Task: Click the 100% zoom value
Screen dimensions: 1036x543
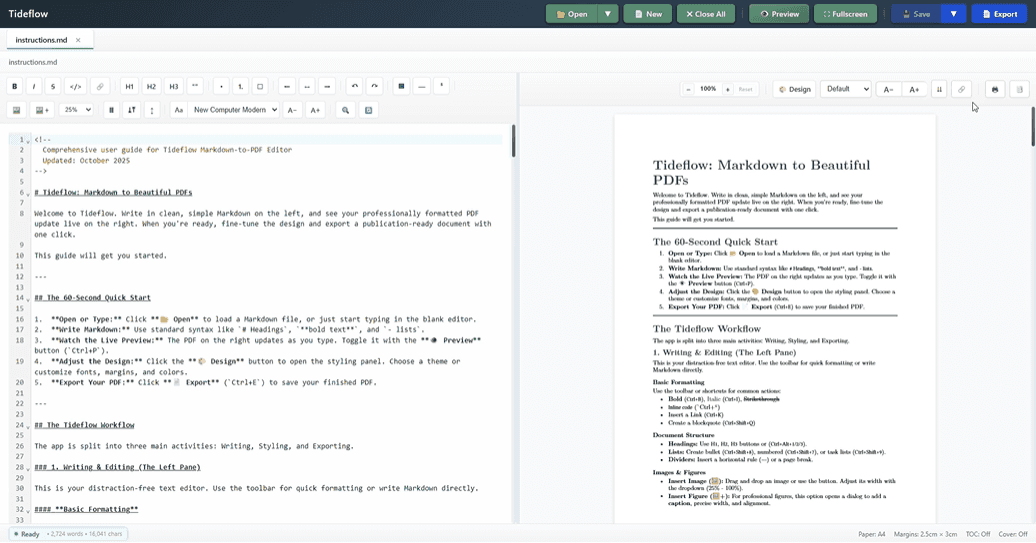Action: 708,89
